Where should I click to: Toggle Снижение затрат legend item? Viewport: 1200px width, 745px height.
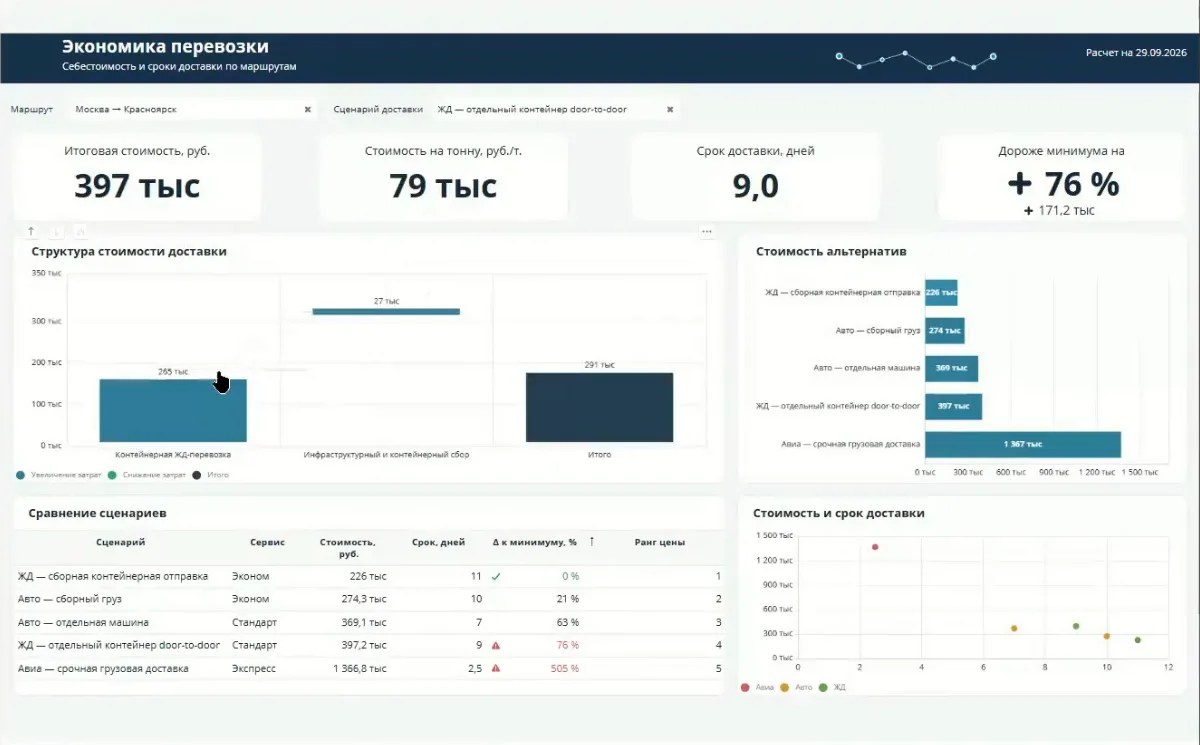click(145, 474)
